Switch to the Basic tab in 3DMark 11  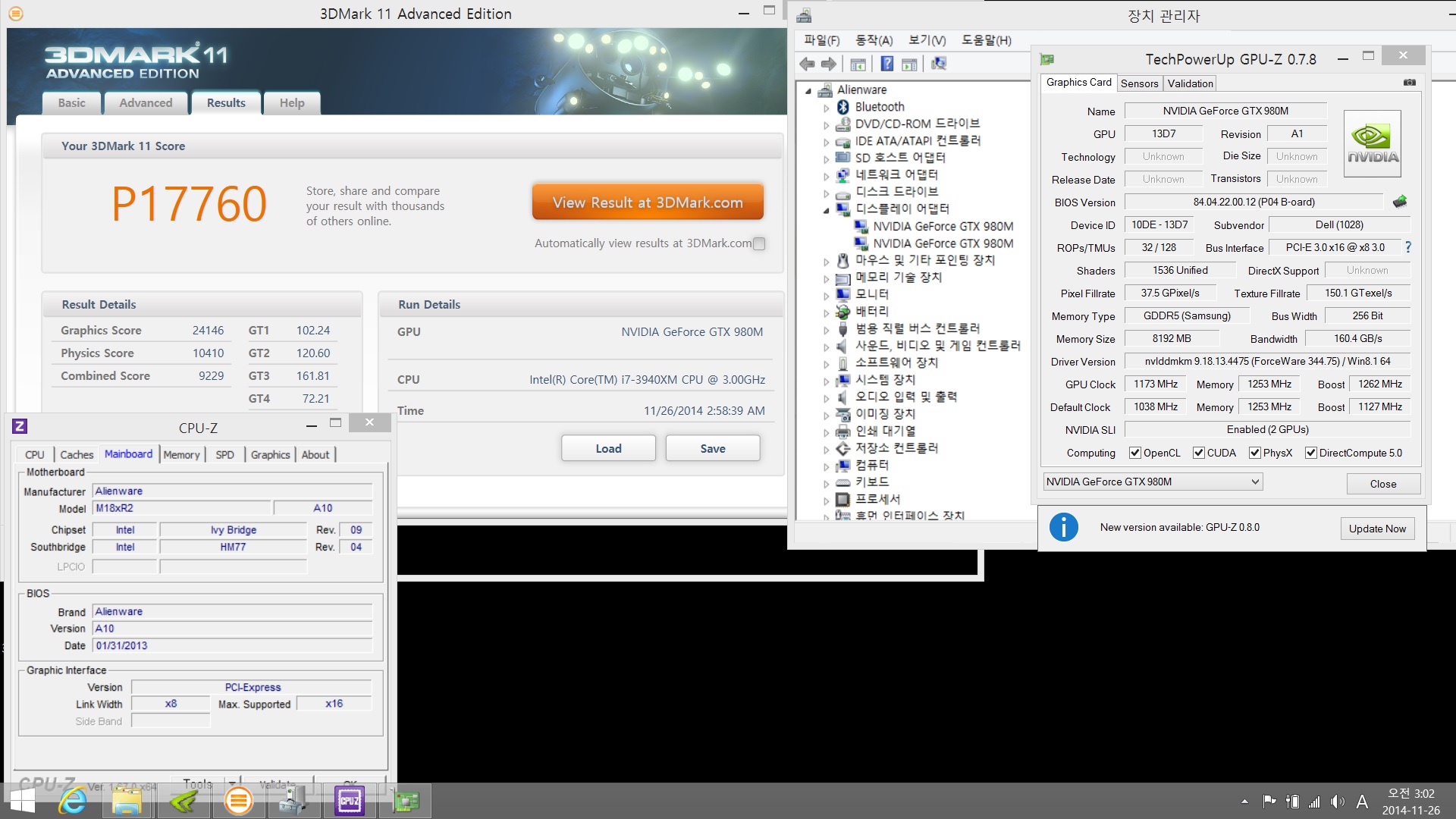coord(71,102)
